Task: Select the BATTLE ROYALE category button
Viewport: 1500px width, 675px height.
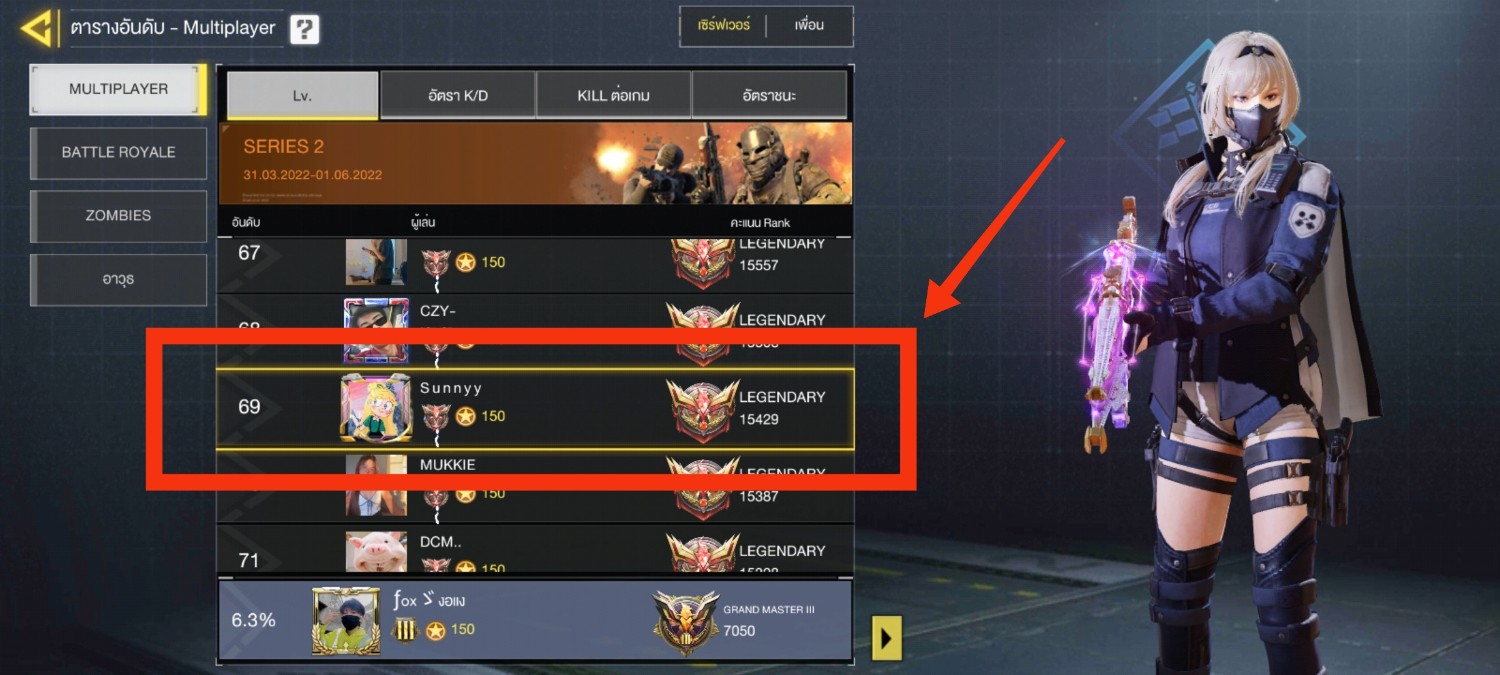Action: point(118,153)
